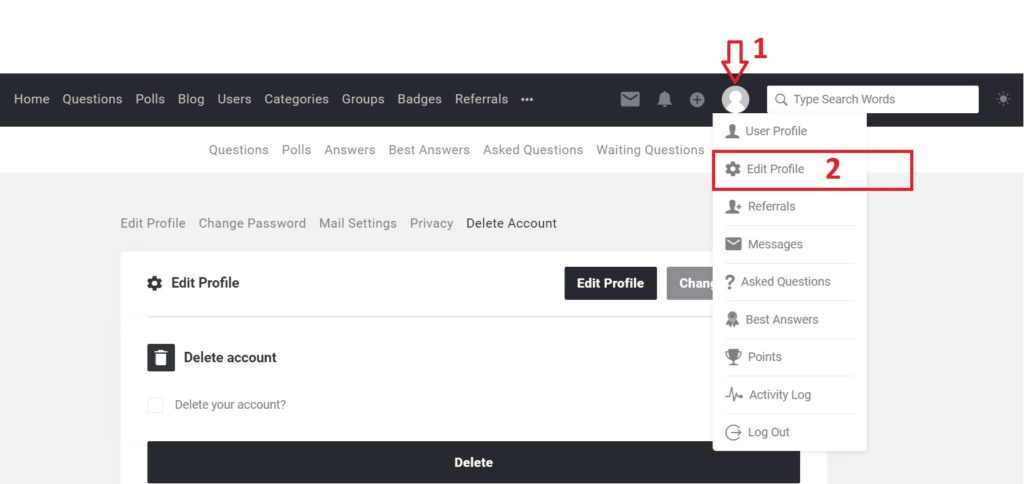This screenshot has height=484, width=1024.
Task: Expand the three-dots more menu in navbar
Action: pos(527,99)
